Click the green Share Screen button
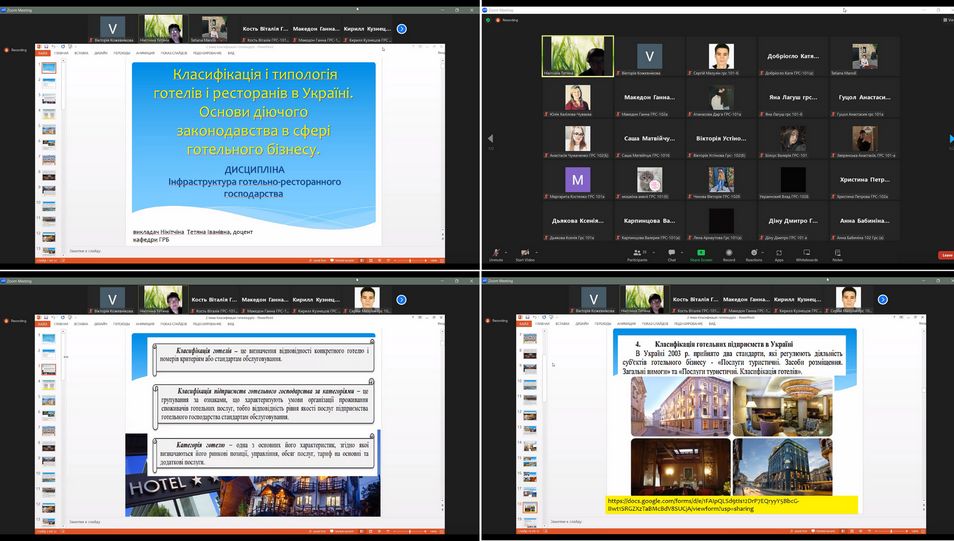Viewport: 954px width, 541px height. (x=701, y=254)
